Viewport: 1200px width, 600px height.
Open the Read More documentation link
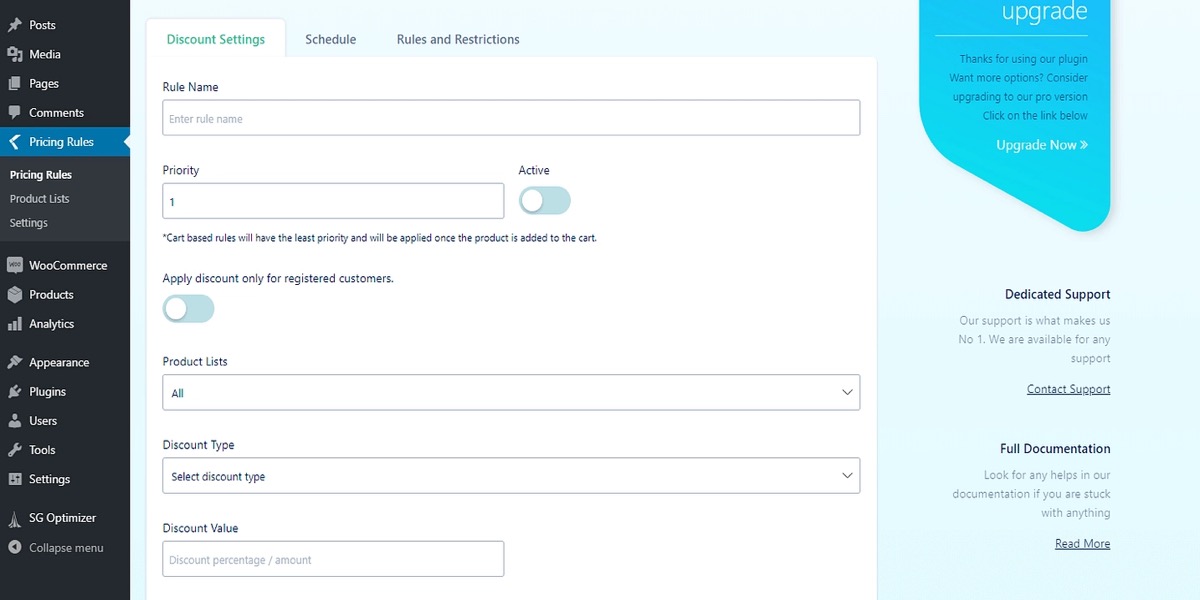(x=1082, y=544)
